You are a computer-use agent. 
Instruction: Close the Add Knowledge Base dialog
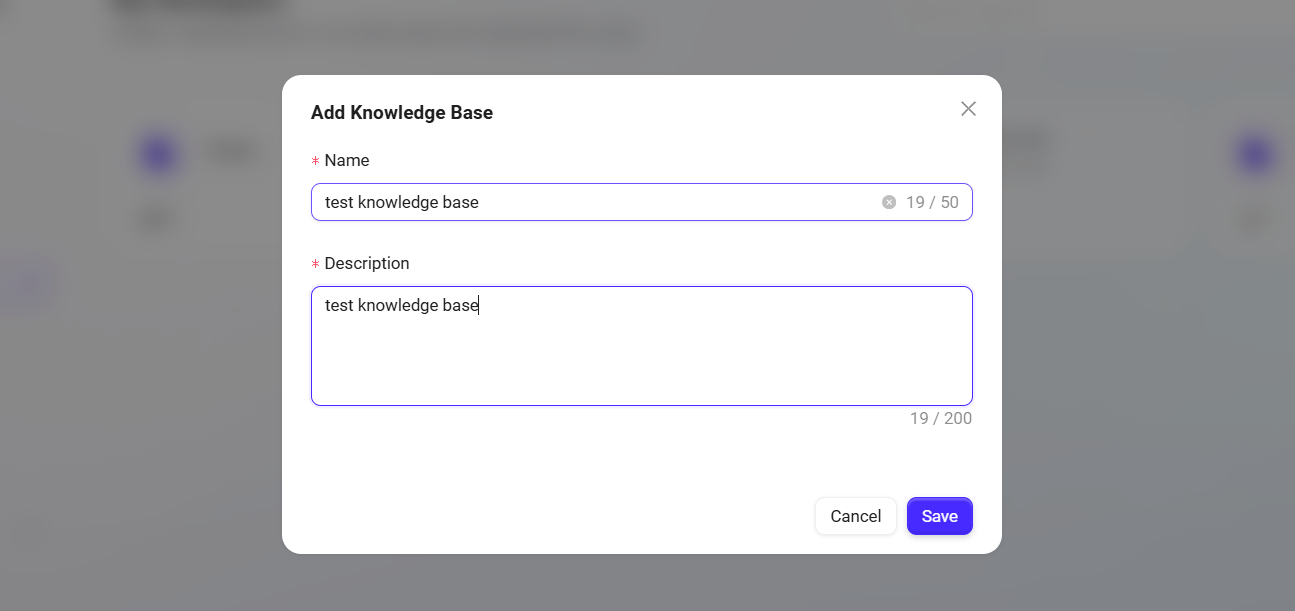[968, 109]
